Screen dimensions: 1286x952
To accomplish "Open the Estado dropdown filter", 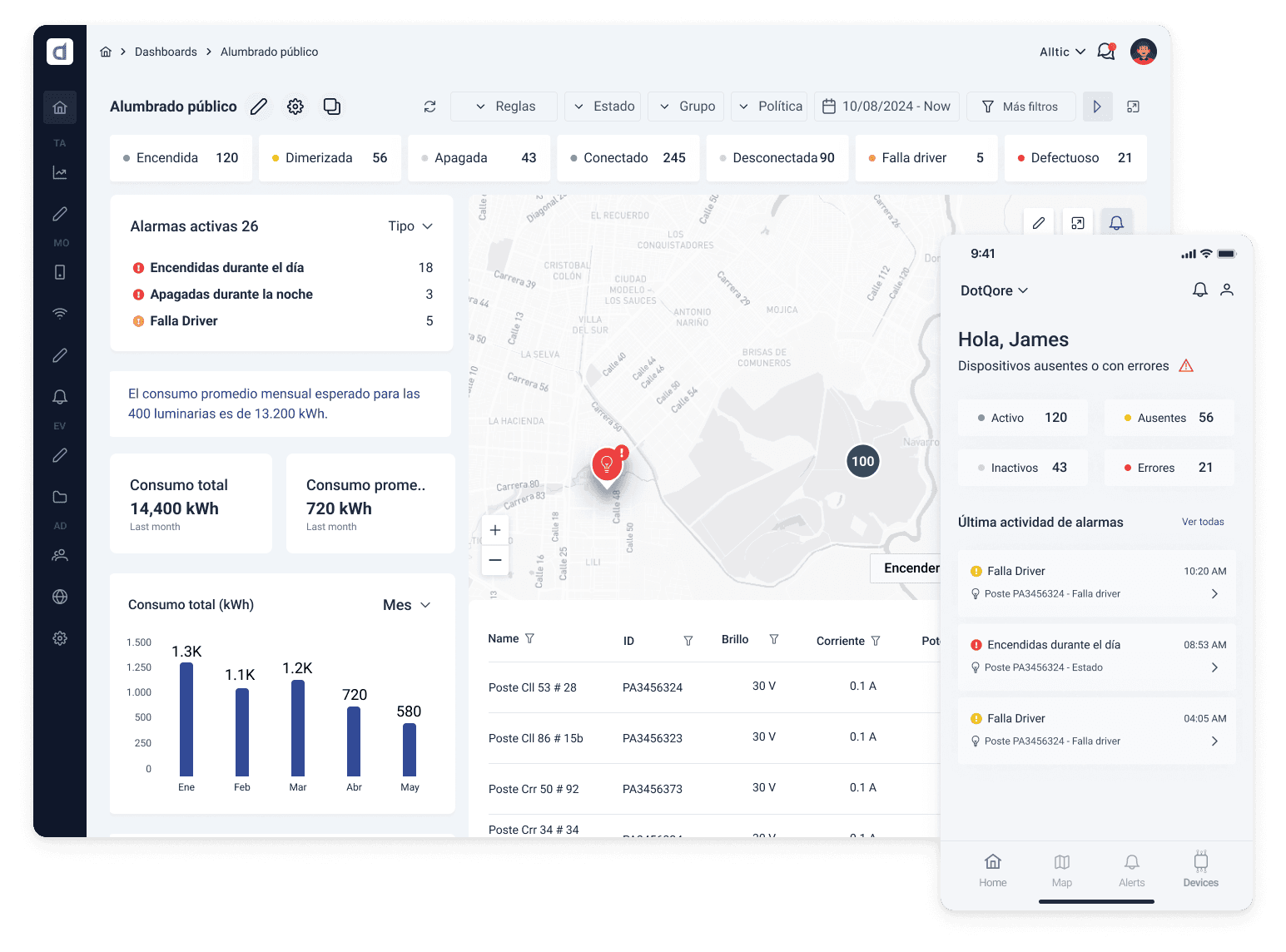I will pos(603,107).
